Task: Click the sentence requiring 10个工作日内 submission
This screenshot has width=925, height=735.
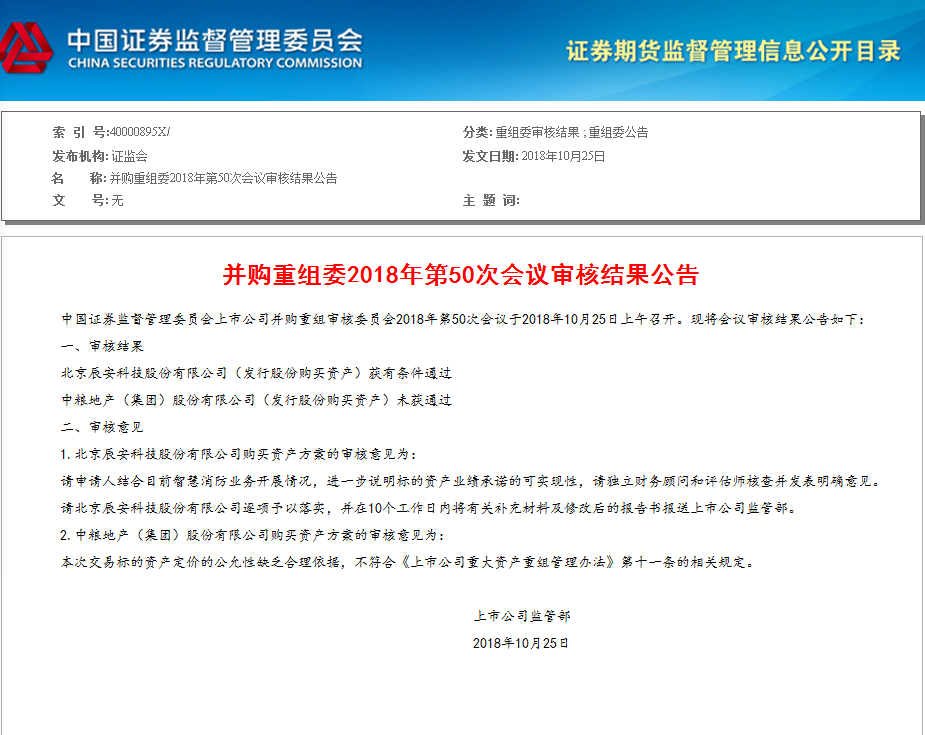Action: [x=428, y=508]
